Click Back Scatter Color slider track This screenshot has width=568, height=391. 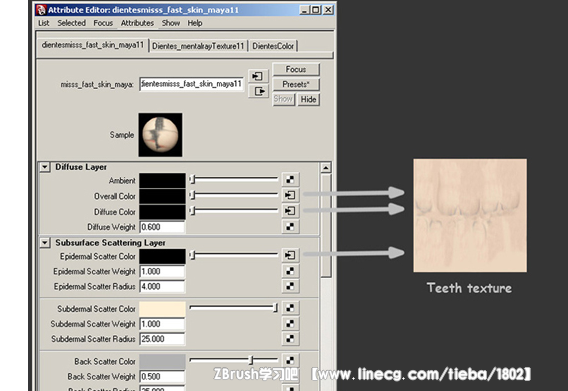click(x=234, y=360)
